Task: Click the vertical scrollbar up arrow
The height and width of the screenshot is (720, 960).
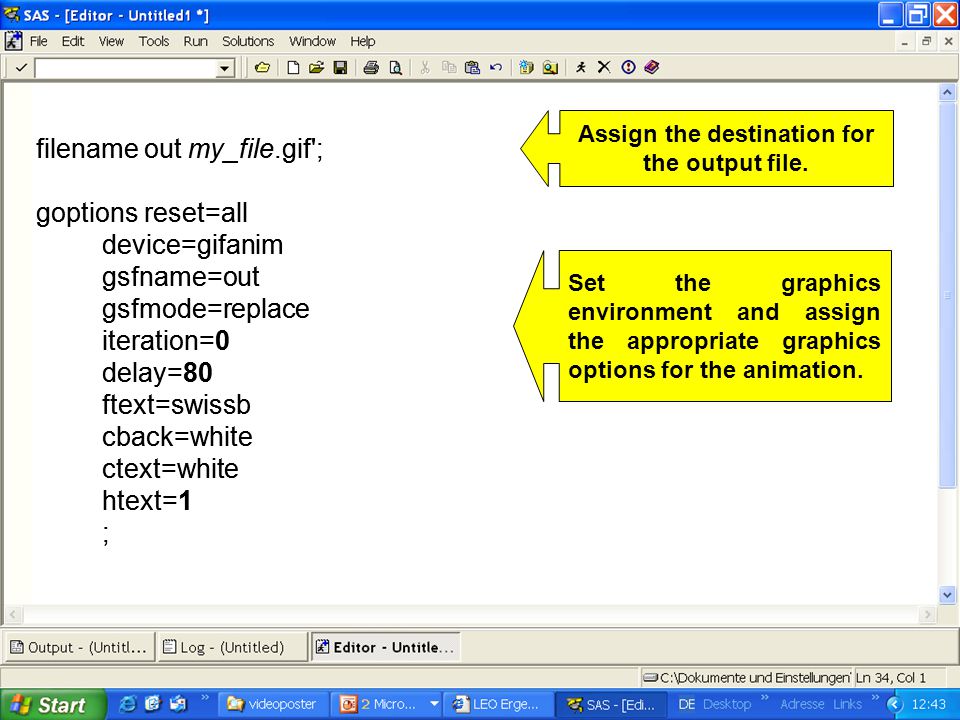Action: pos(947,92)
